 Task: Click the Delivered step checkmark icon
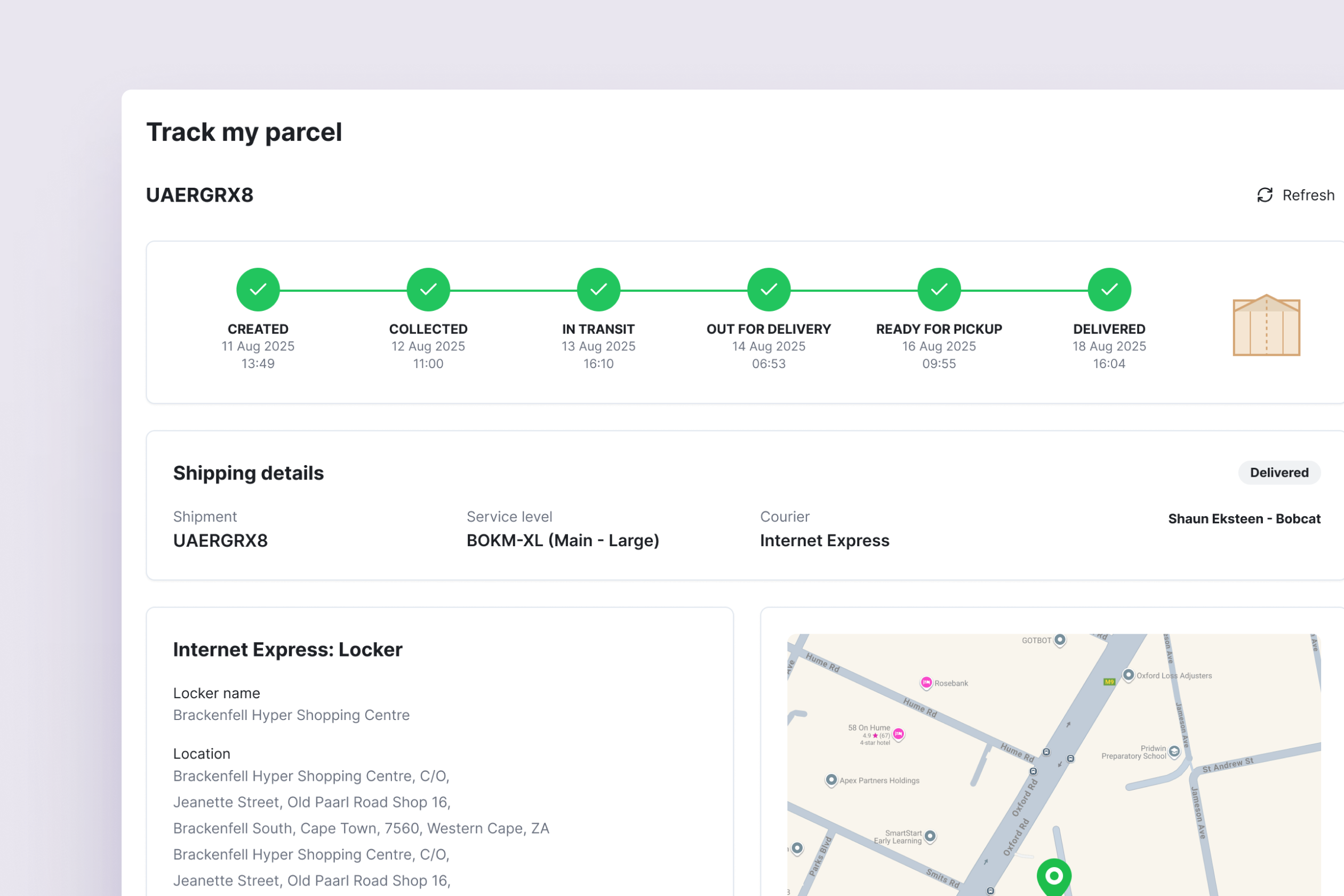point(1109,290)
